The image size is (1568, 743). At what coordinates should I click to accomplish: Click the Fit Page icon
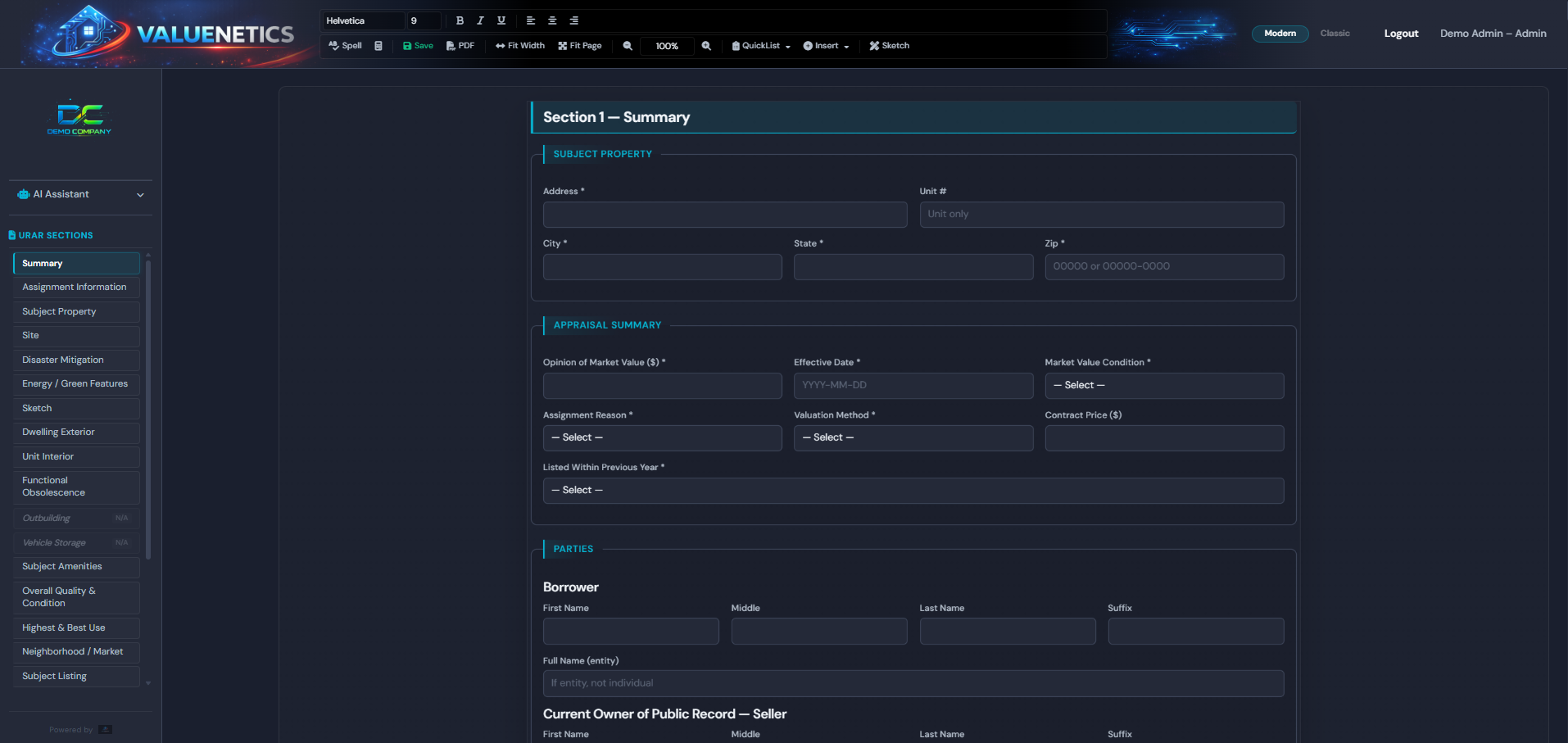(x=579, y=46)
